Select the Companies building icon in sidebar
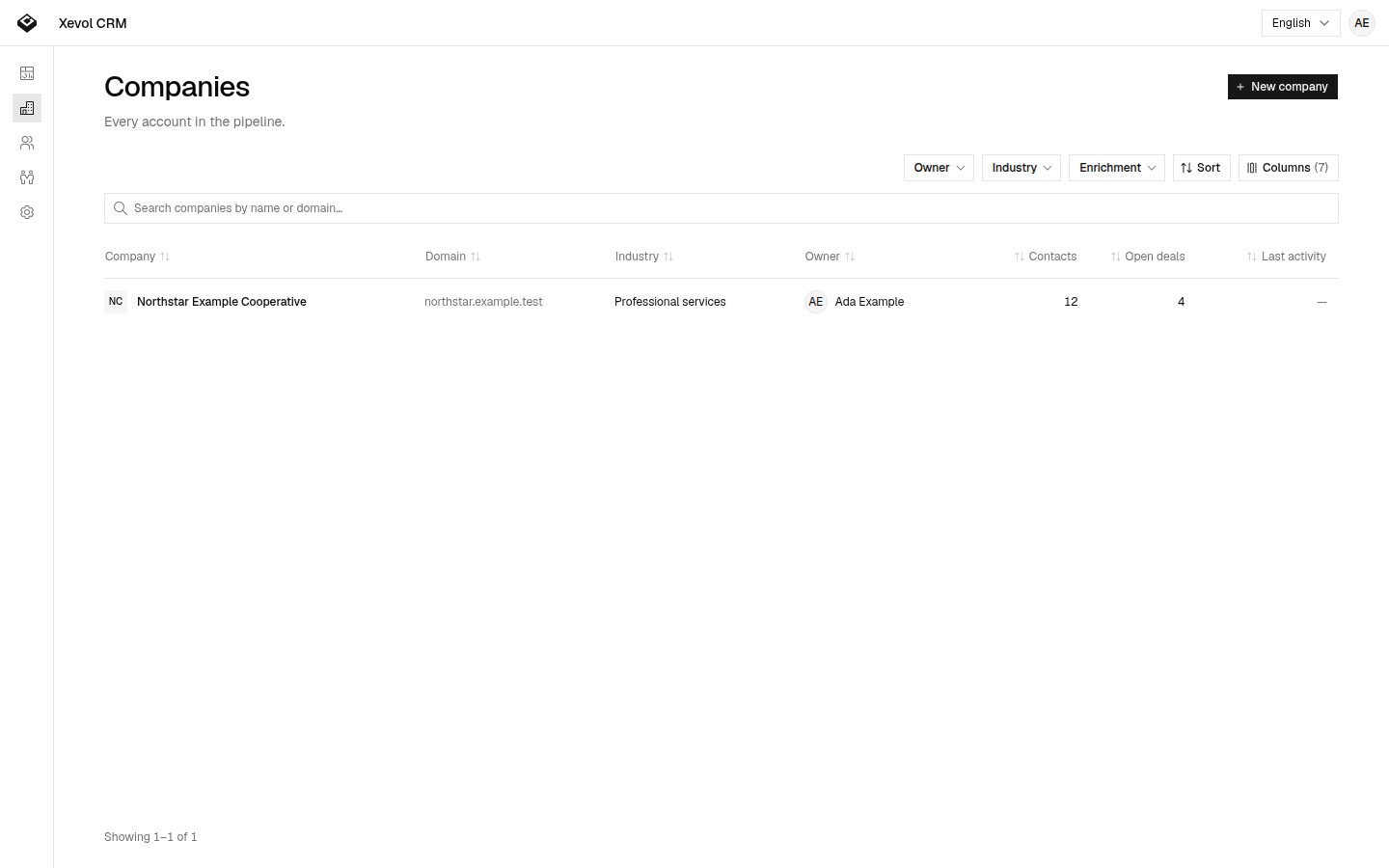 tap(27, 108)
